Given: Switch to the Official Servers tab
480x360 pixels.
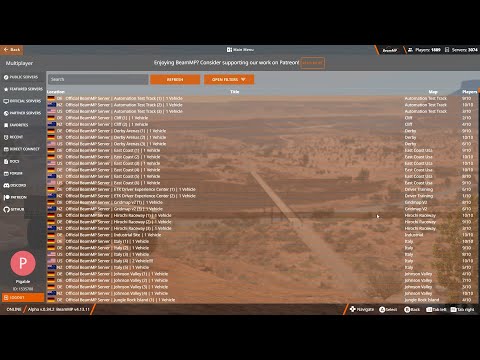Looking at the screenshot, I should pyautogui.click(x=22, y=101).
